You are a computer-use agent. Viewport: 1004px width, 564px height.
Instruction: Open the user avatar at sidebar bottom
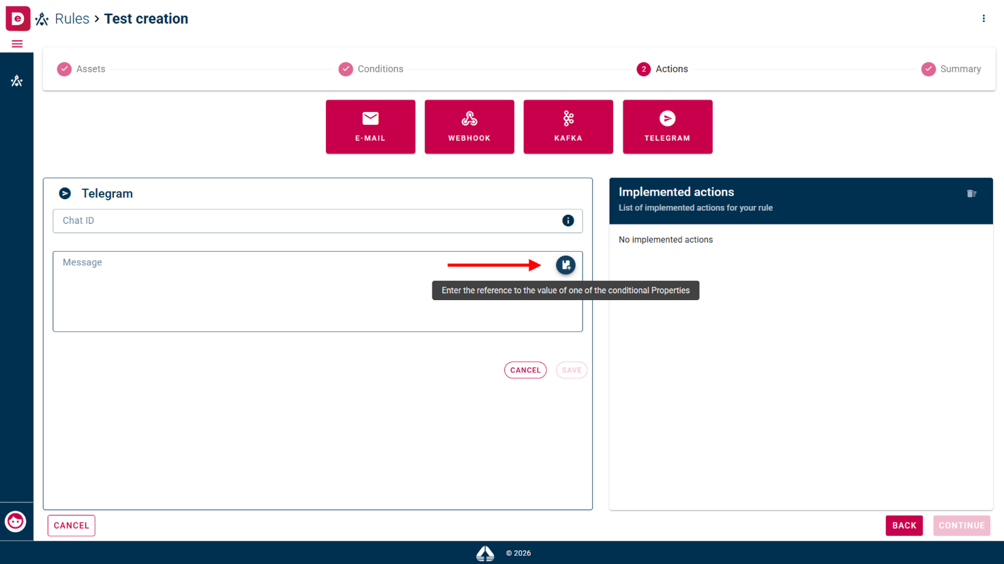[x=15, y=522]
